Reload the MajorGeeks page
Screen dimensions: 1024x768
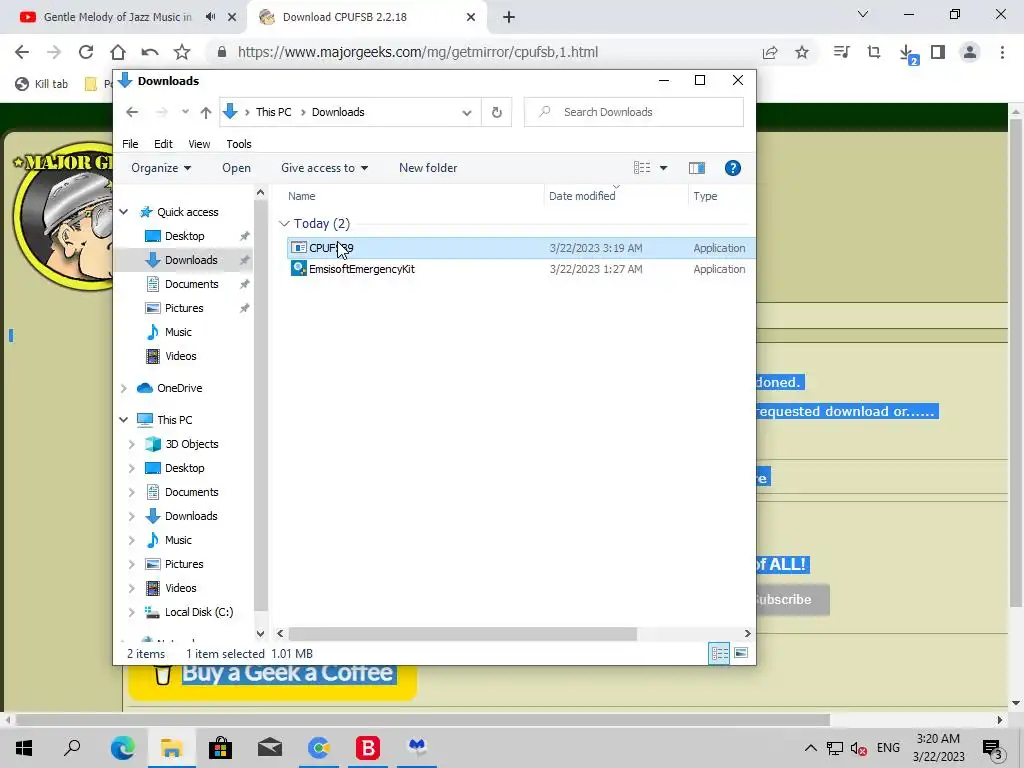click(86, 52)
